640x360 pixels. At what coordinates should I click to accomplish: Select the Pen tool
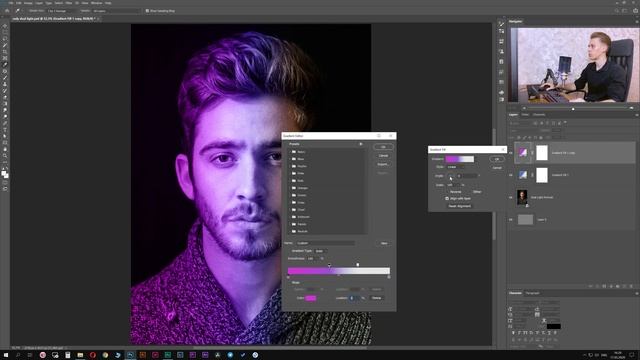click(5, 123)
